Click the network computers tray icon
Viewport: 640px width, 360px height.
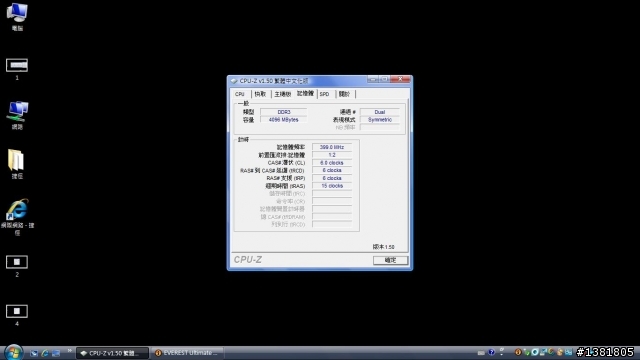(x=543, y=352)
